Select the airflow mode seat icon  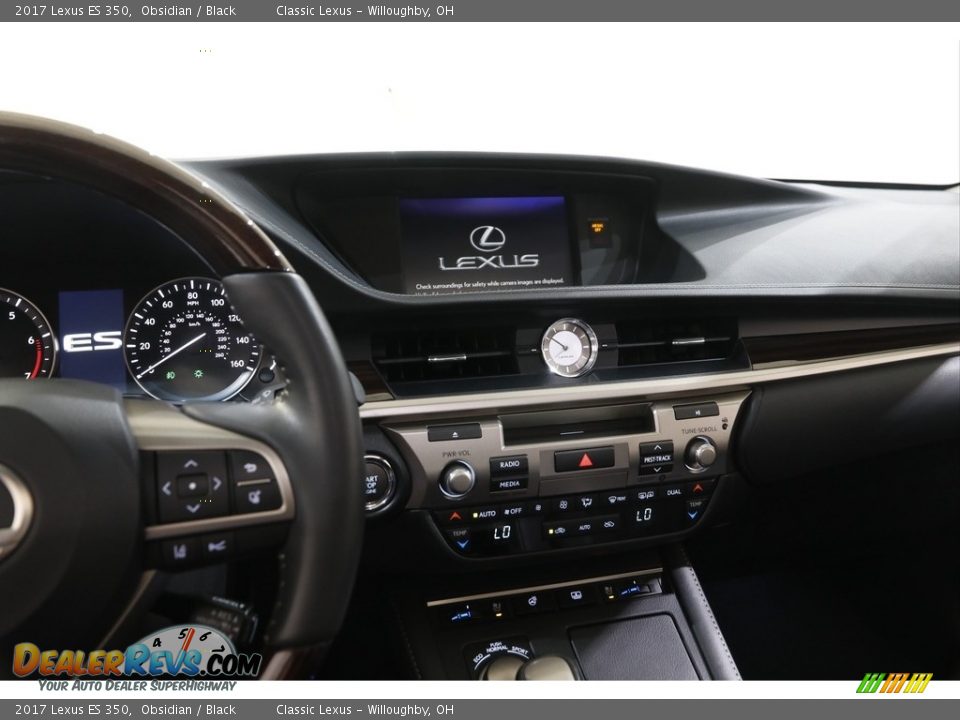click(587, 502)
